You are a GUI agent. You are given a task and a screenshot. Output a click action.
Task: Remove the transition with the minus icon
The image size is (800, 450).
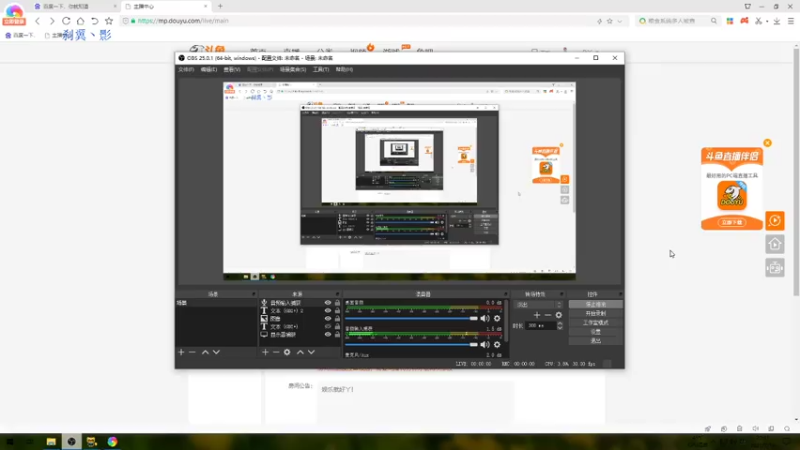tap(547, 315)
